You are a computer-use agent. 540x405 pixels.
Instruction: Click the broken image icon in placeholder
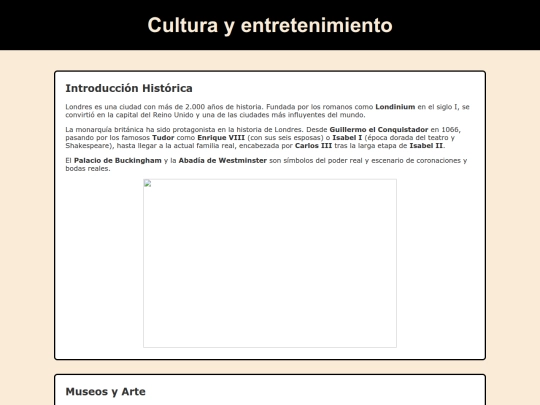[x=147, y=183]
